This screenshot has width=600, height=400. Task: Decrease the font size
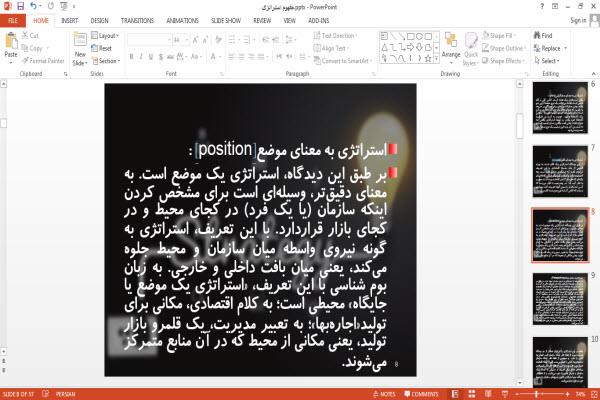point(205,40)
